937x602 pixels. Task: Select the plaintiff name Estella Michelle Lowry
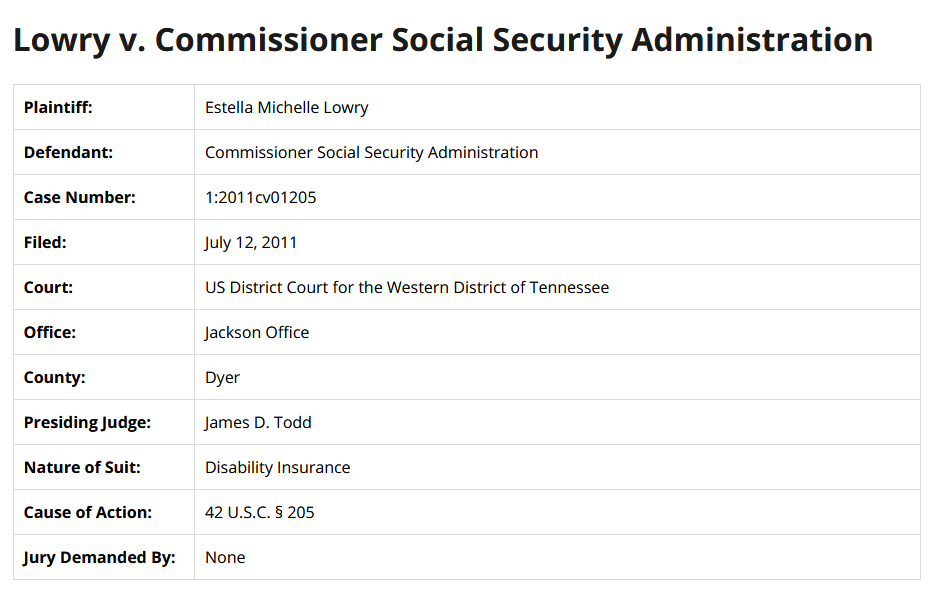coord(287,107)
